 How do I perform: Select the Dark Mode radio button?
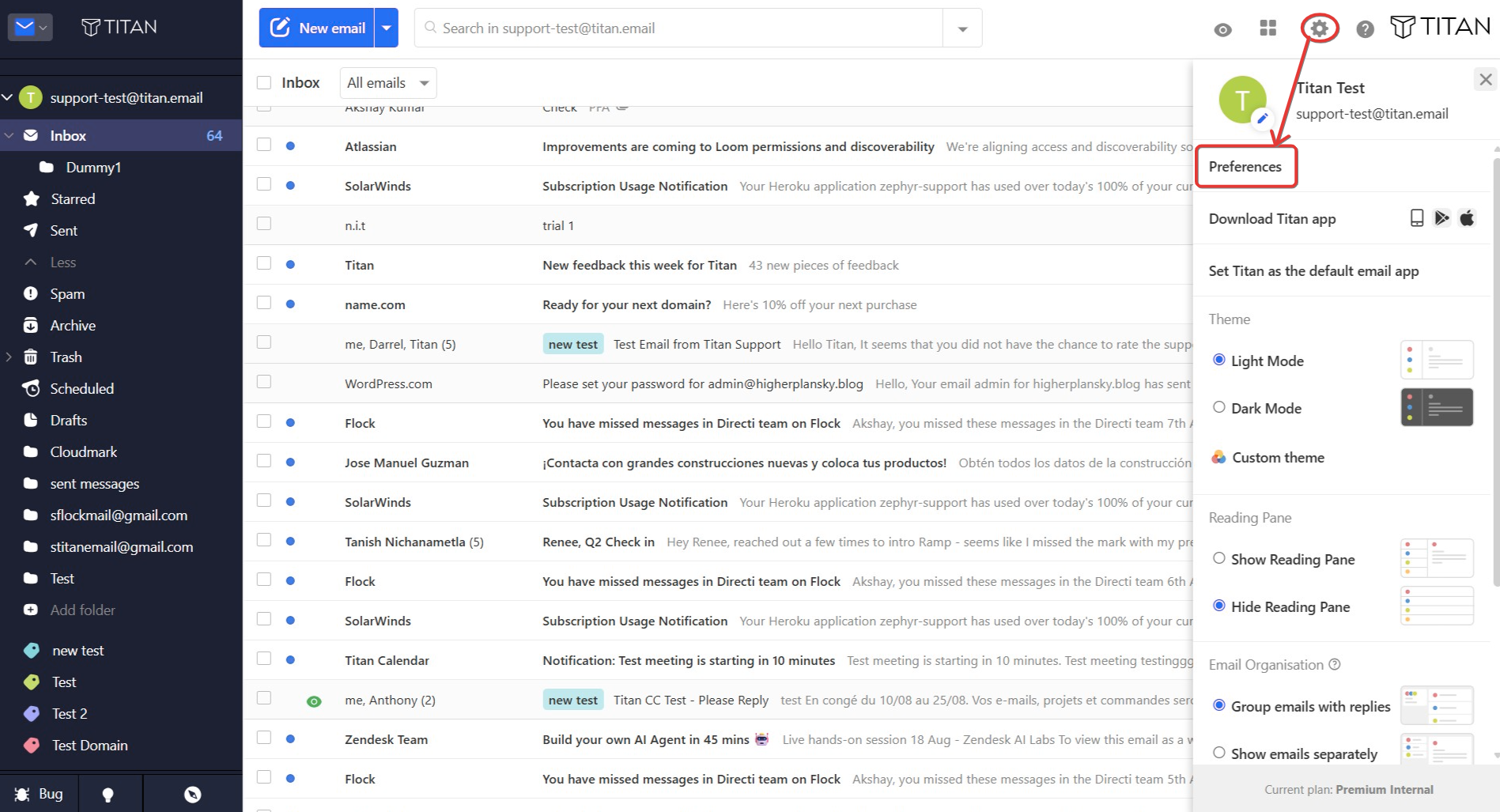click(x=1219, y=407)
